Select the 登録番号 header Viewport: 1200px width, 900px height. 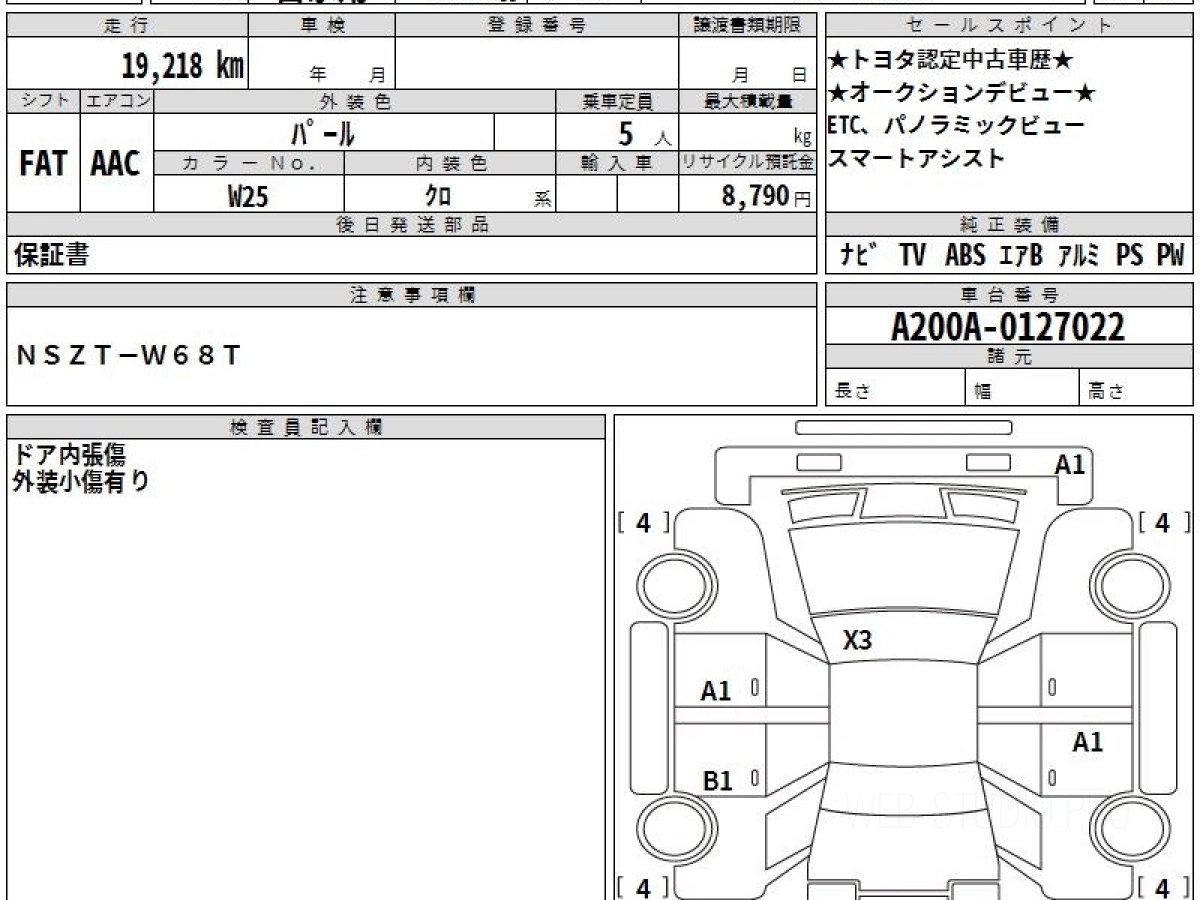tap(537, 25)
